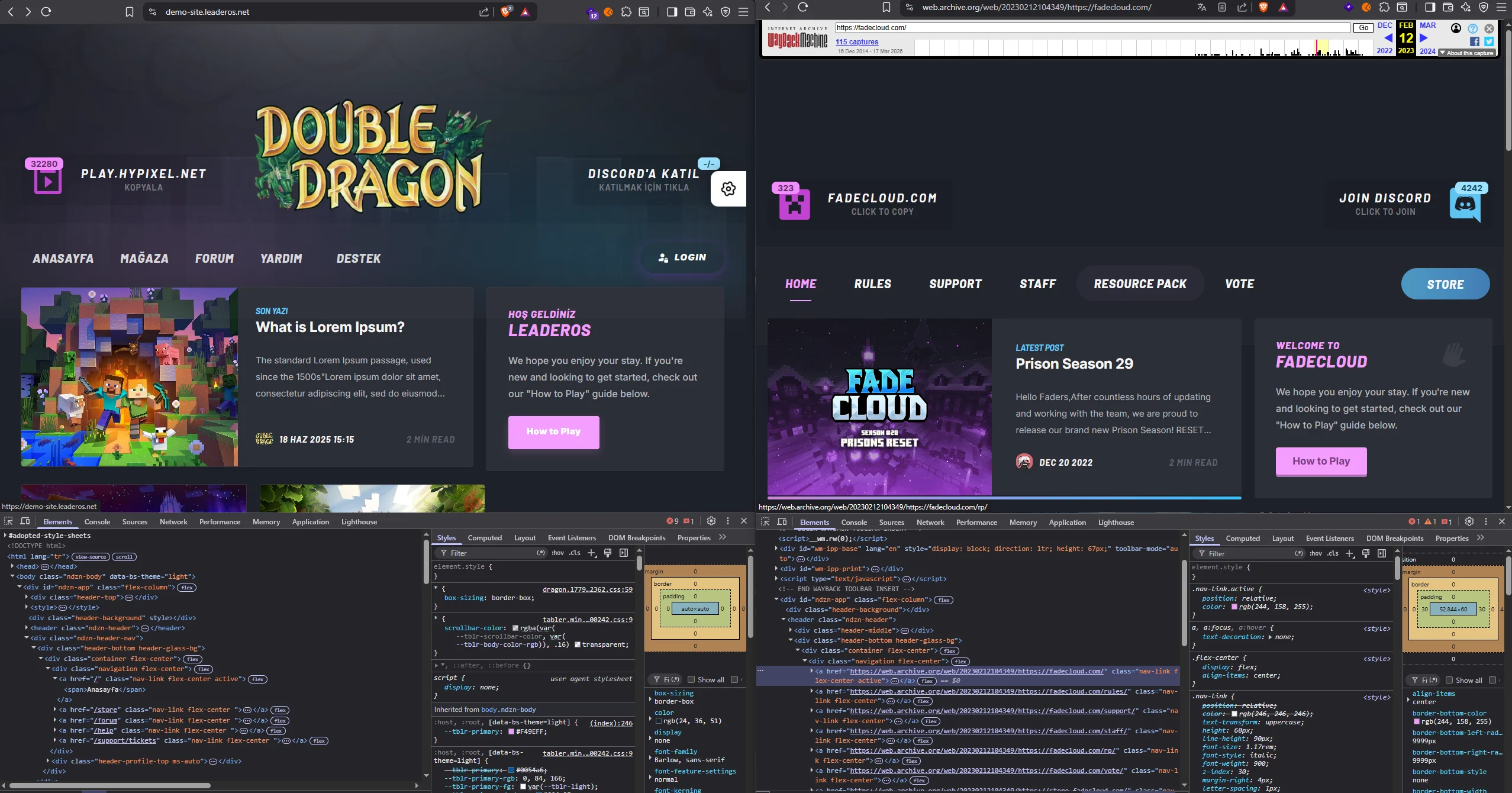Image resolution: width=1512 pixels, height=793 pixels.
Task: Toggle .cls class editor in fadecloud DevTools
Action: [x=1333, y=553]
